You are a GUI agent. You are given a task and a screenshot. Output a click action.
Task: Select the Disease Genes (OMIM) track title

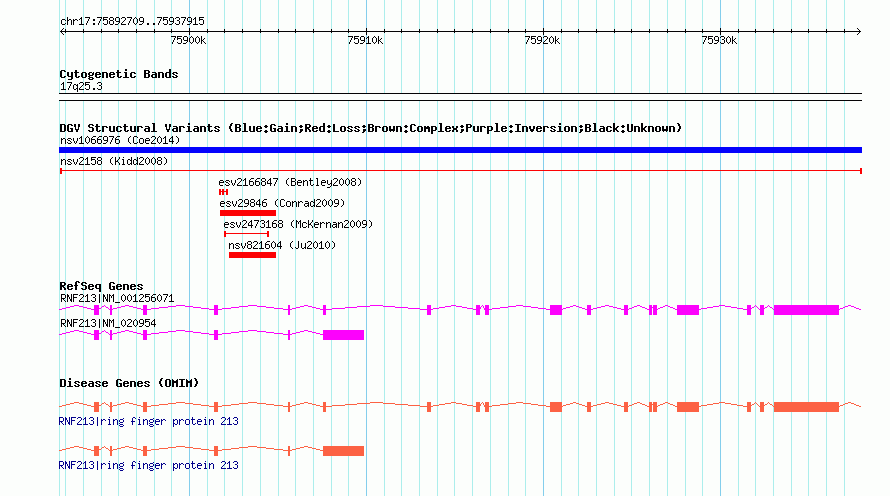click(129, 383)
